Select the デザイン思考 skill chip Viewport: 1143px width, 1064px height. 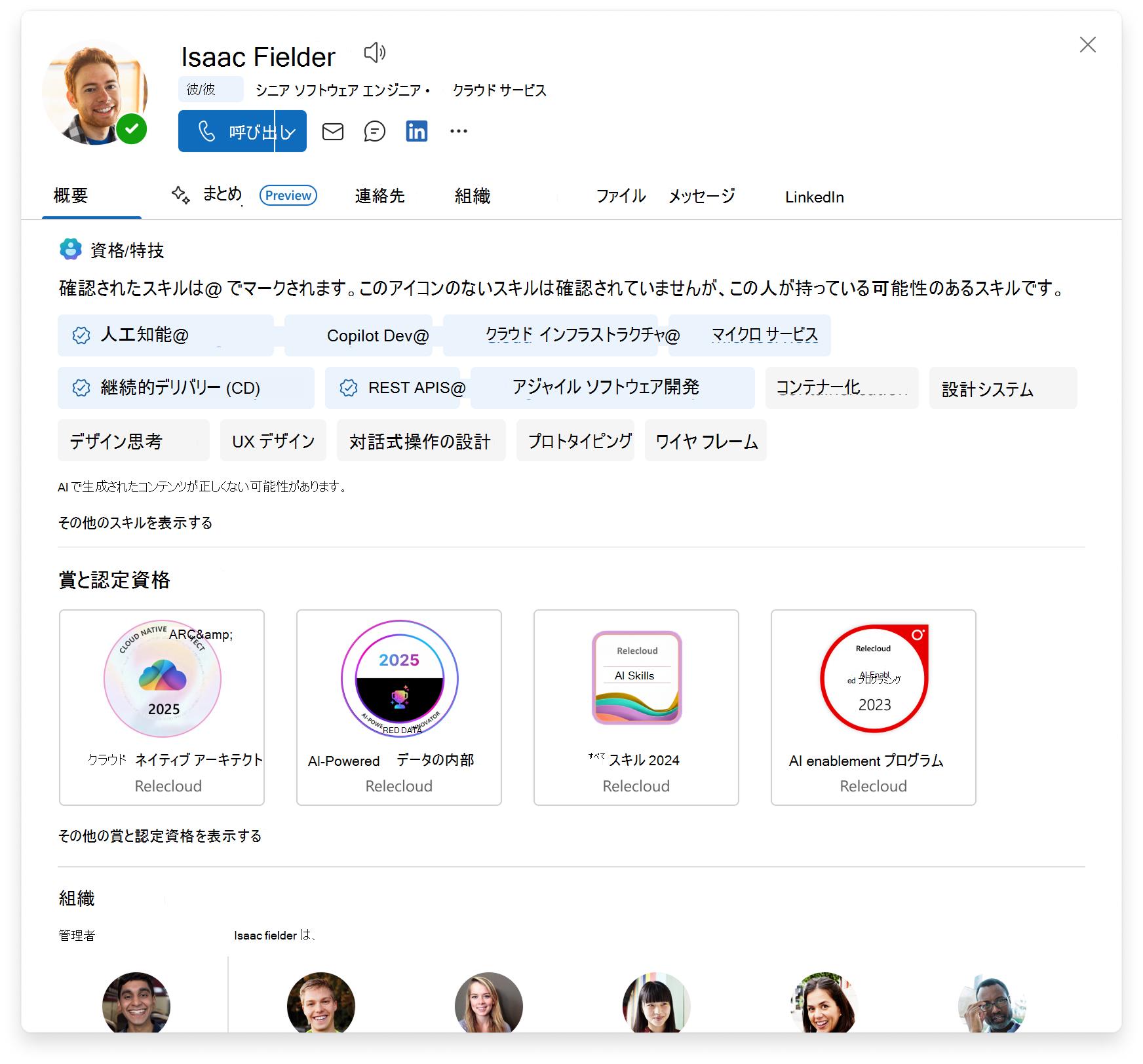[x=134, y=440]
